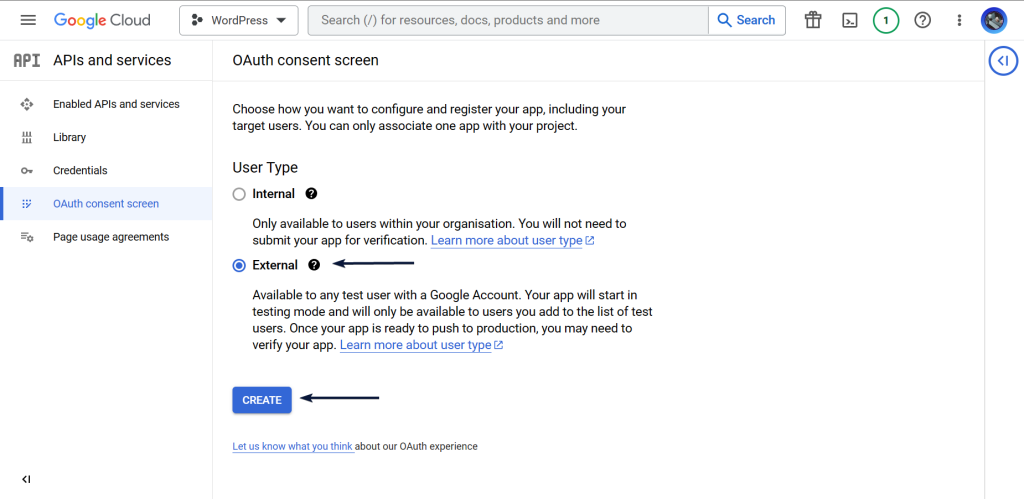Focus the resources search field
The width and height of the screenshot is (1024, 499).
(508, 20)
